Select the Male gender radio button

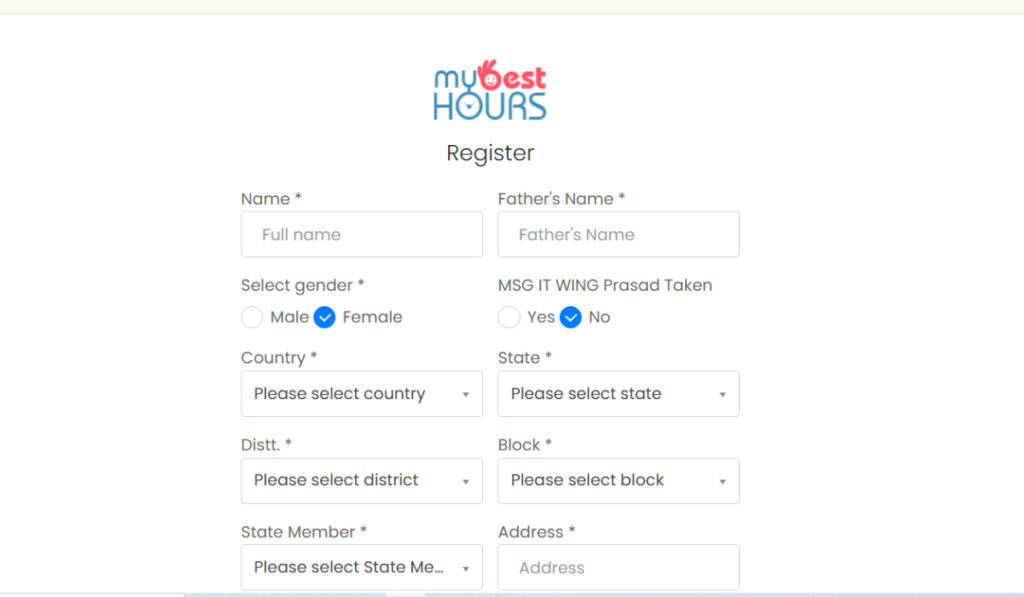click(x=252, y=317)
